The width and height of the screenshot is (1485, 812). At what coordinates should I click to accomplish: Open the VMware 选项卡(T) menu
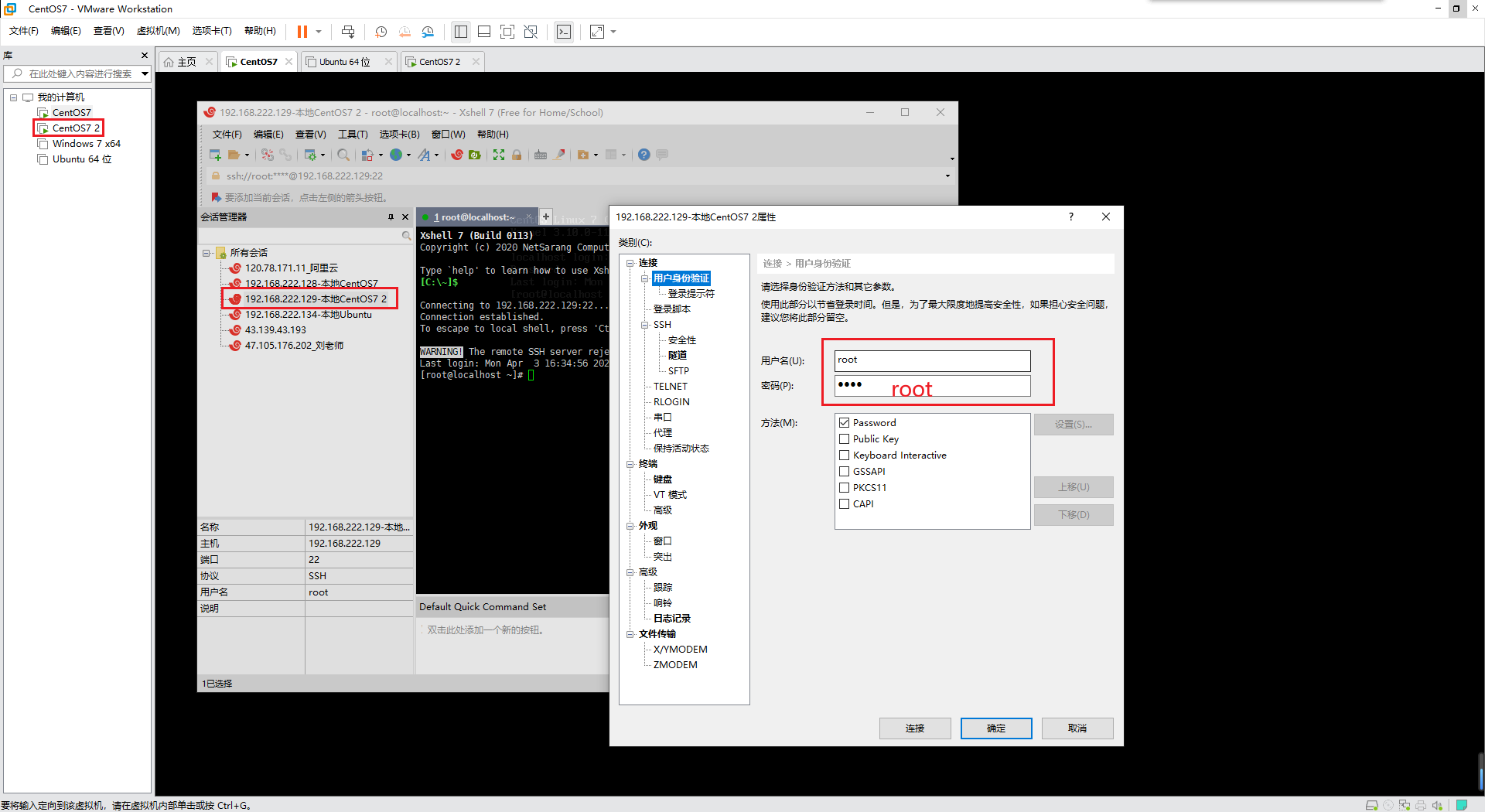212,31
